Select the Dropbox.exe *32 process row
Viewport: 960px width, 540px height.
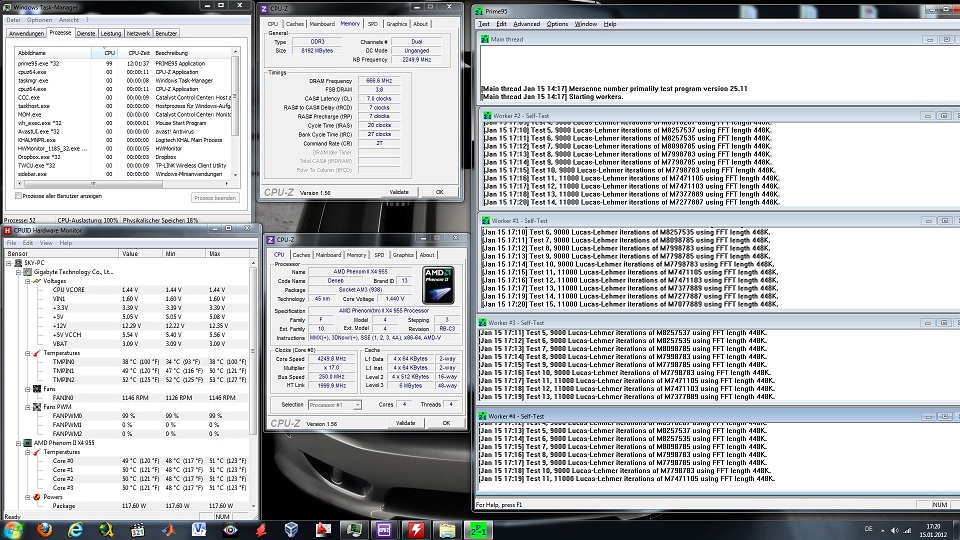(123, 157)
